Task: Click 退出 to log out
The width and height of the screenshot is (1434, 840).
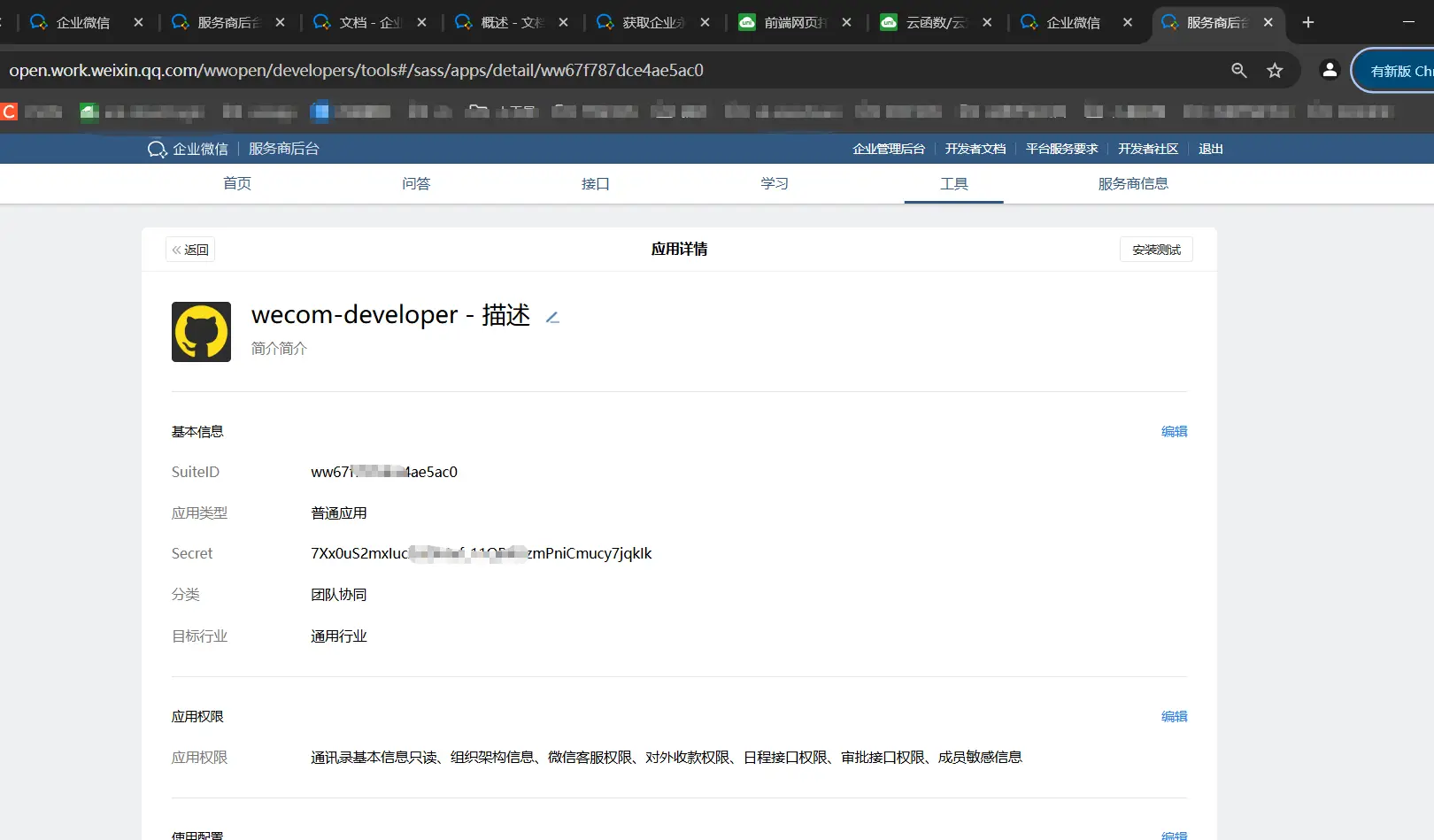Action: pyautogui.click(x=1211, y=149)
